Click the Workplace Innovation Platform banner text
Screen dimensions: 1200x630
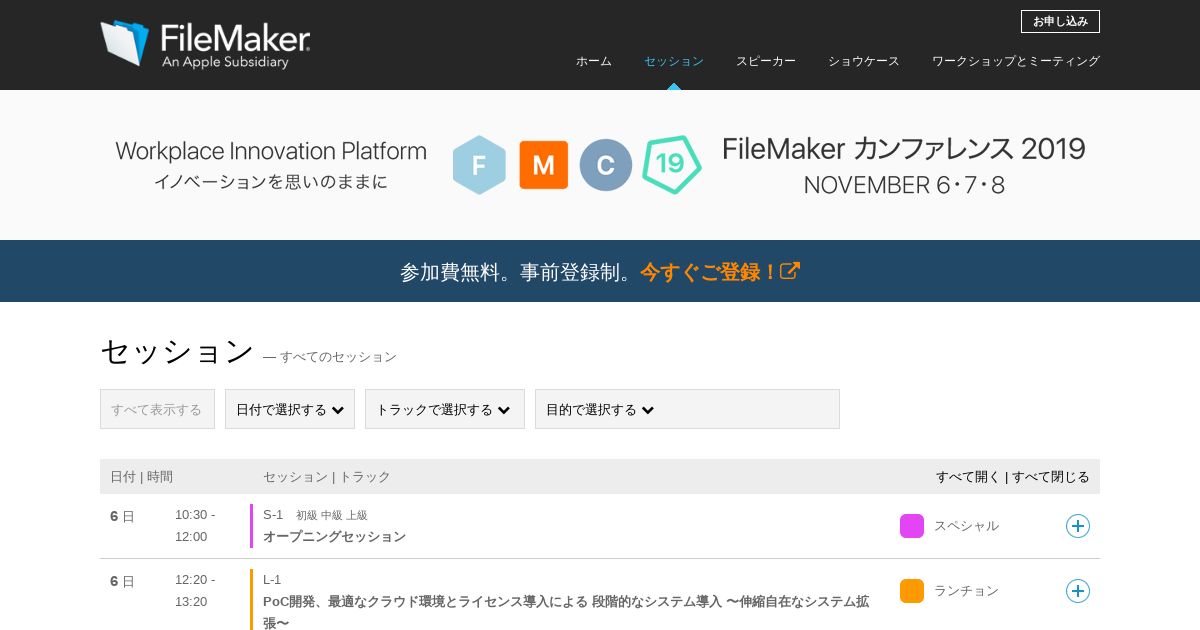tap(271, 151)
